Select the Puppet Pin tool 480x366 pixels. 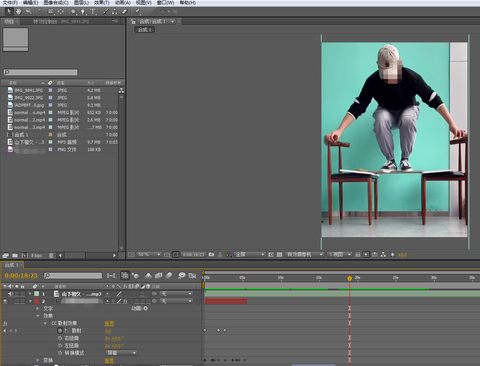[x=137, y=12]
